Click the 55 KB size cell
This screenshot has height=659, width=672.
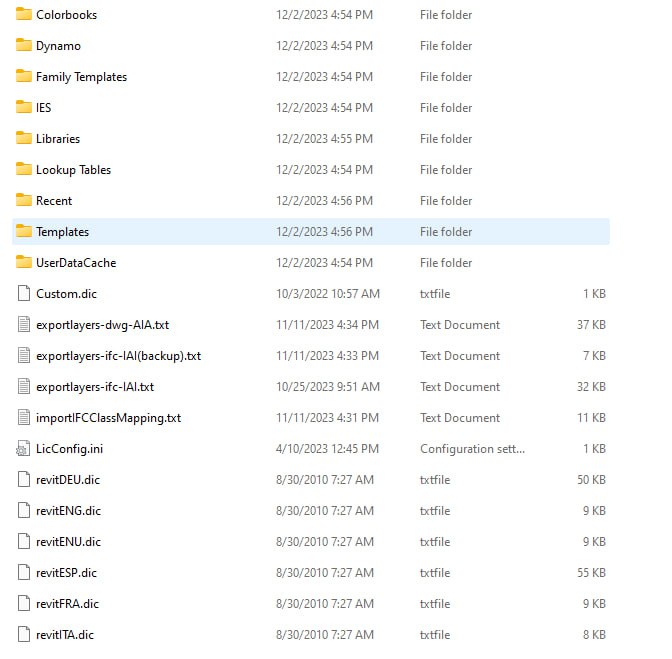591,573
